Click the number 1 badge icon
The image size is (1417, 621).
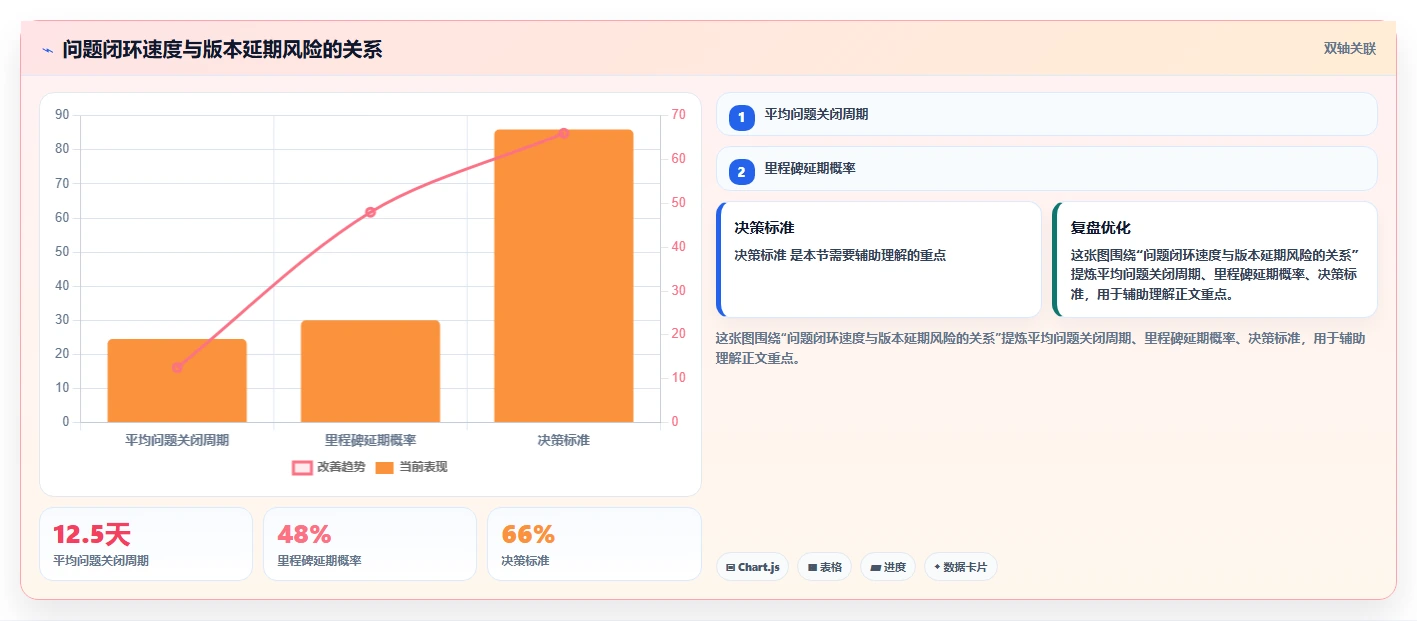742,118
